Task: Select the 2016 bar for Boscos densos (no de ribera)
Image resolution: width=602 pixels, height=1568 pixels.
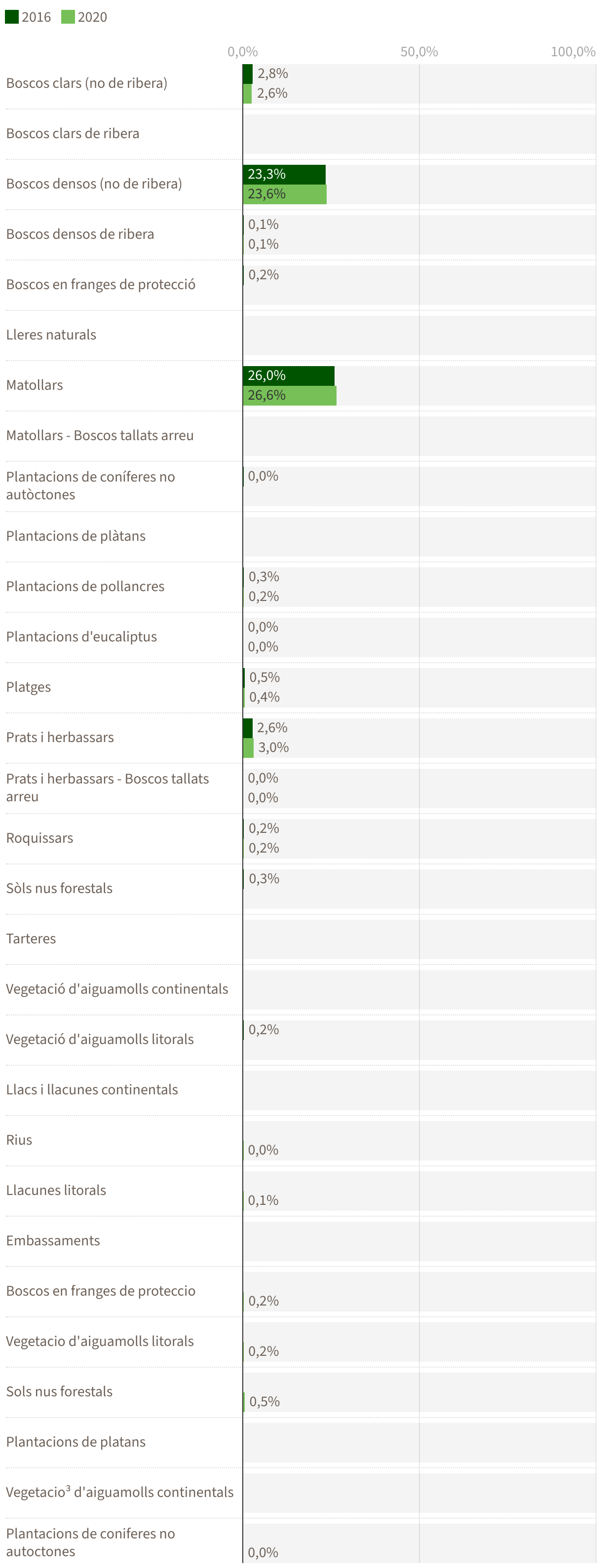Action: tap(284, 174)
